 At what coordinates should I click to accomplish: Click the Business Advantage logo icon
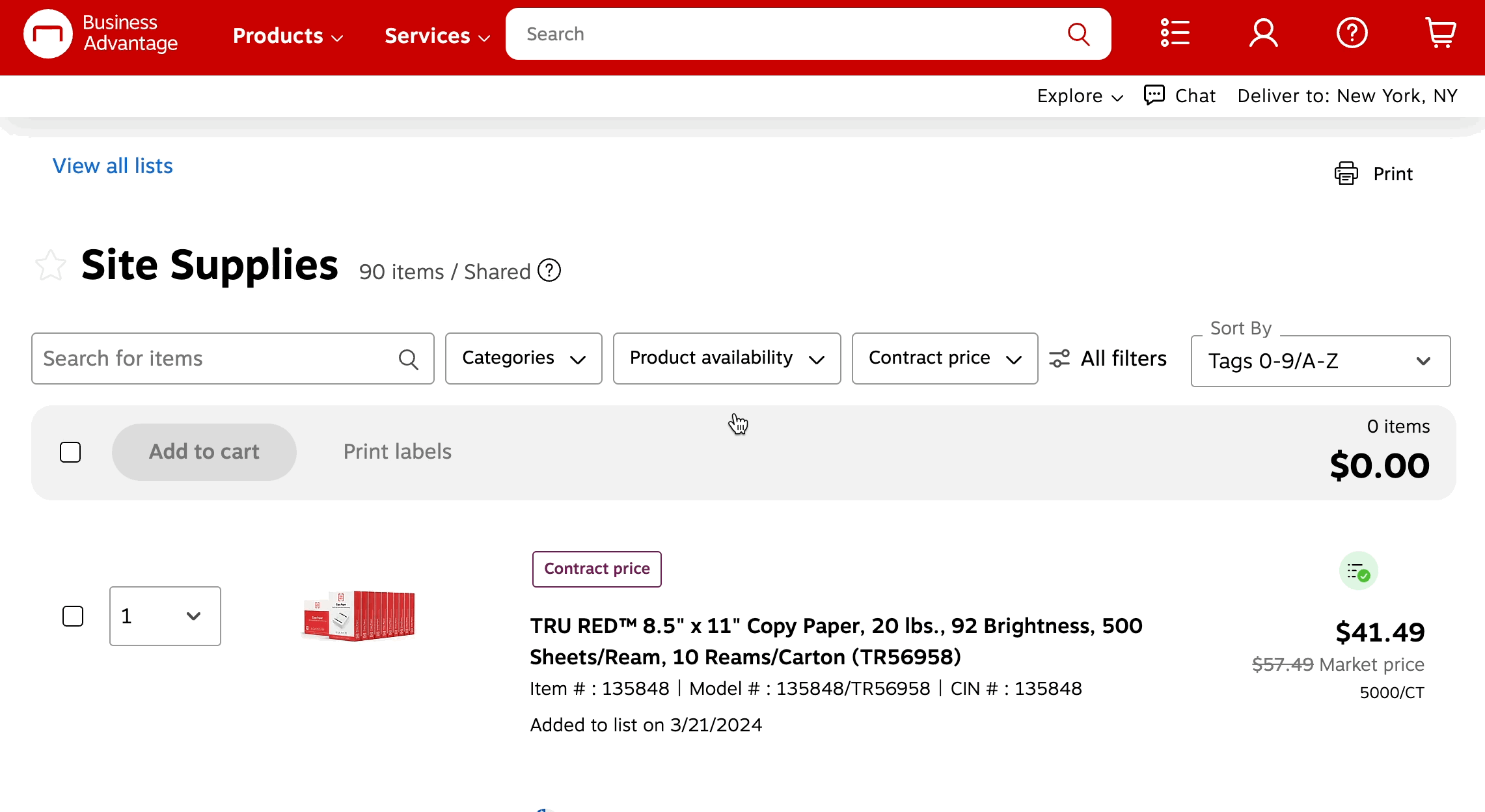(48, 34)
